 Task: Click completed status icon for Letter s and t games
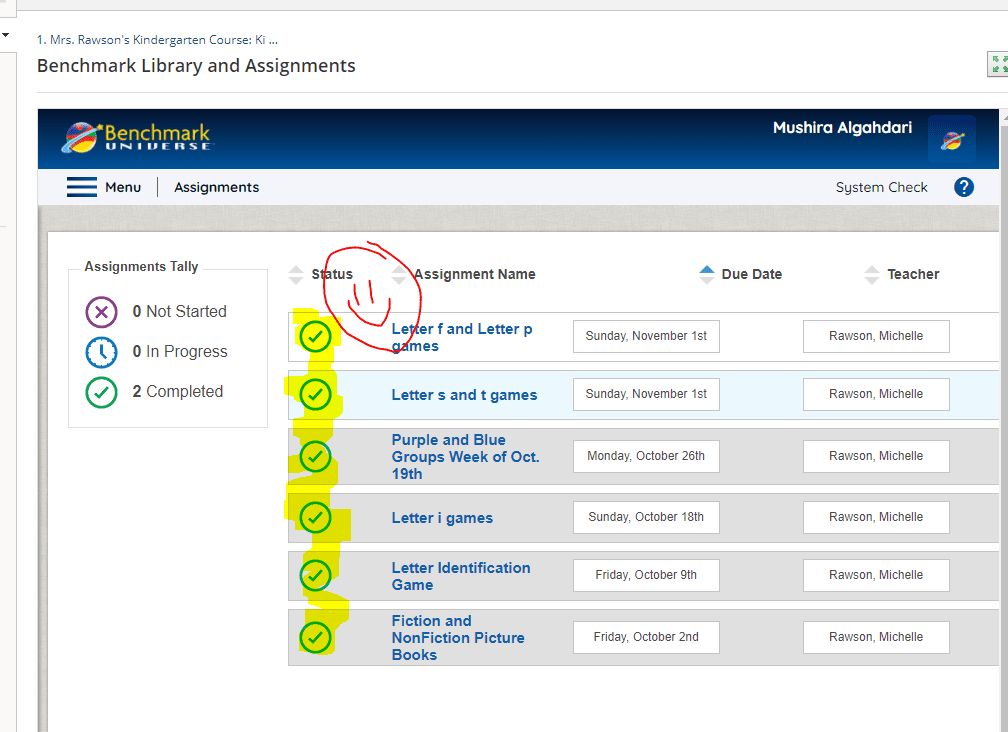click(315, 395)
